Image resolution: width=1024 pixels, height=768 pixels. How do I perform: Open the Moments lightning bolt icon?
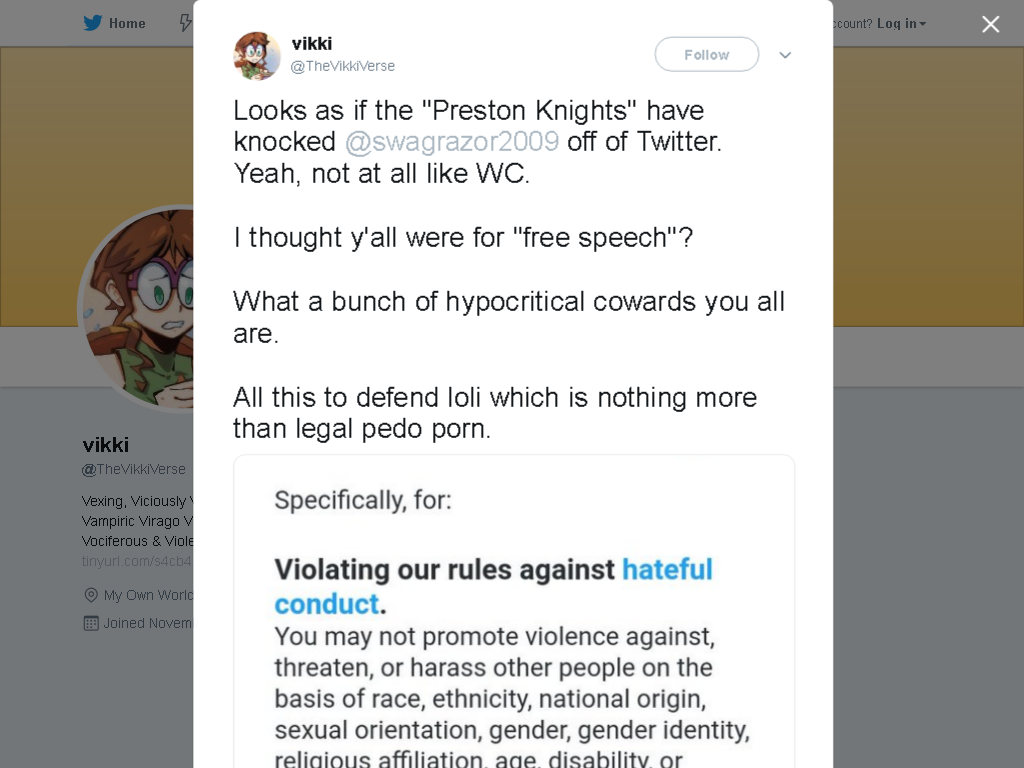pos(185,23)
